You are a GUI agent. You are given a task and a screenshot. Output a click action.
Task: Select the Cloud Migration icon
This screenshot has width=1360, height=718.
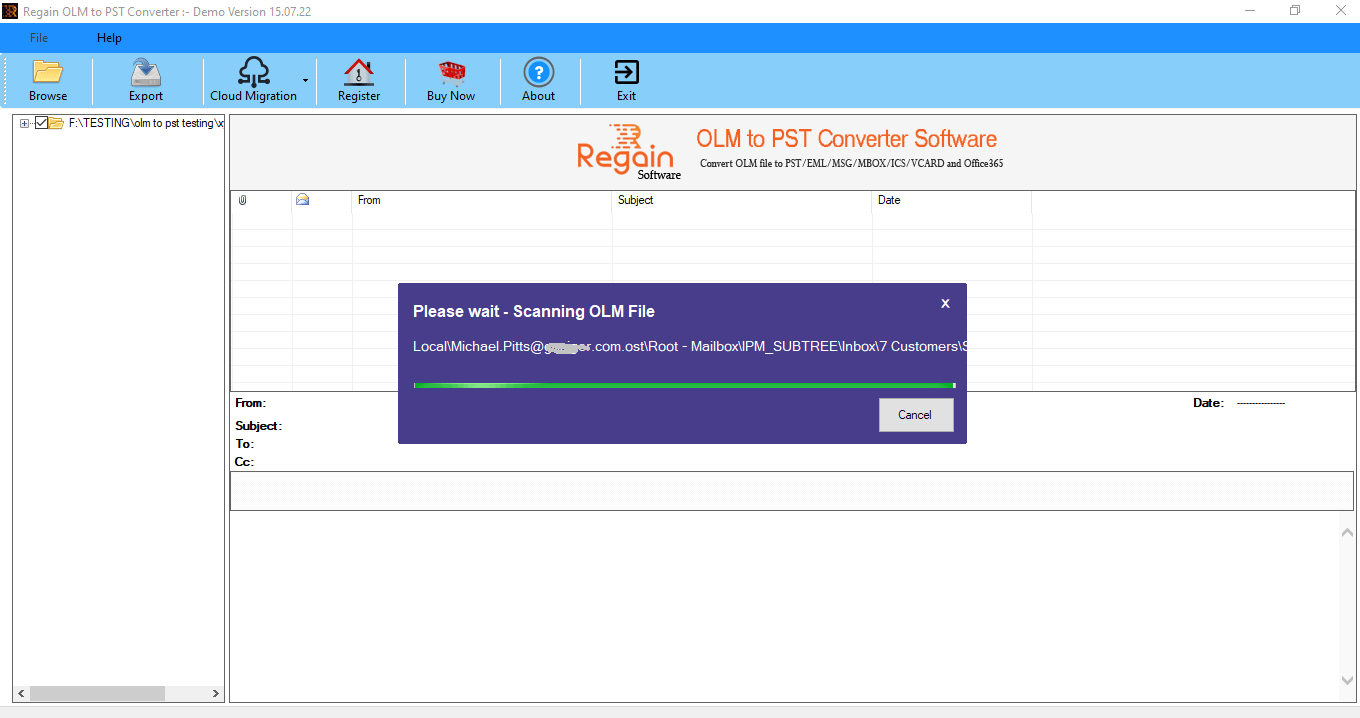pyautogui.click(x=255, y=79)
